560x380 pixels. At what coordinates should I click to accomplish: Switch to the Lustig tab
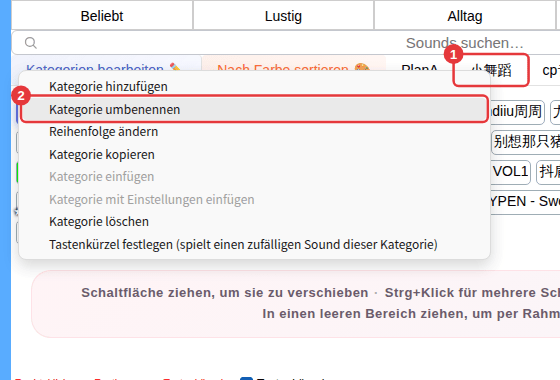coord(283,16)
